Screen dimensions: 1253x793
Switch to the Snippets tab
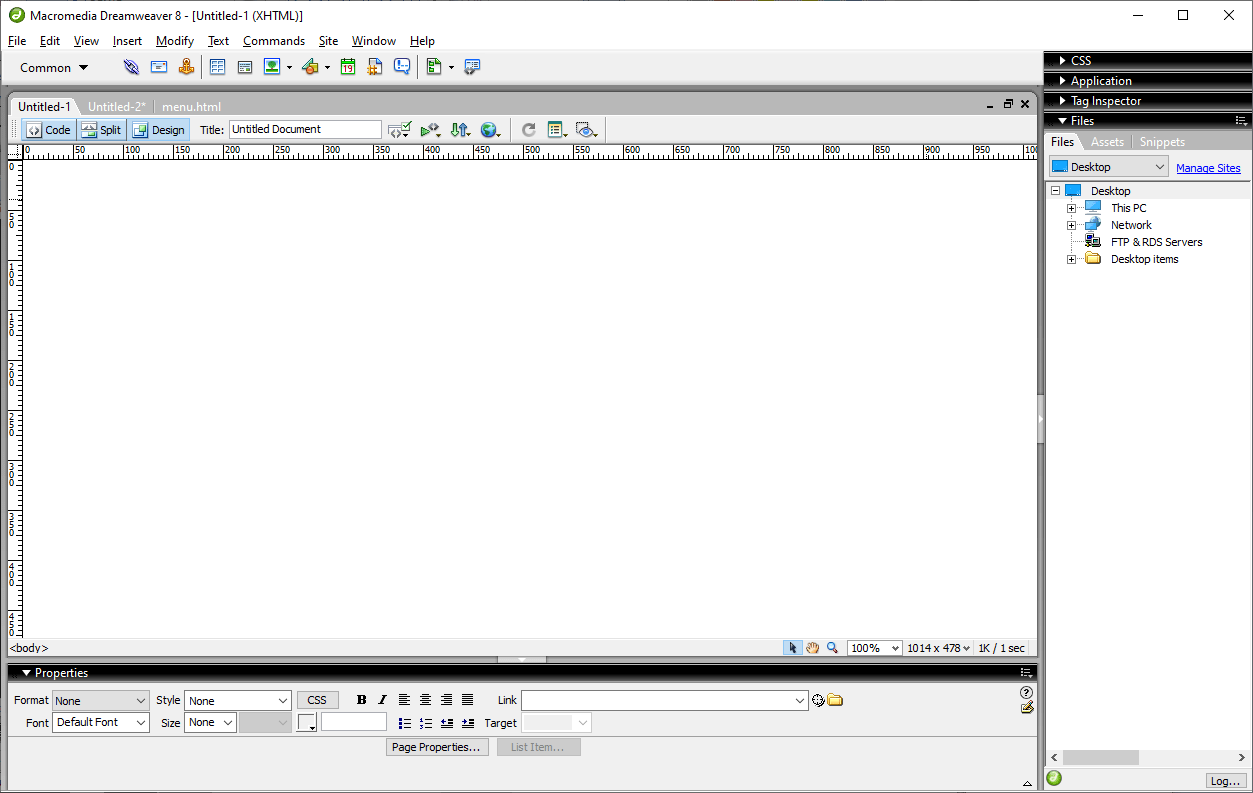click(1162, 142)
